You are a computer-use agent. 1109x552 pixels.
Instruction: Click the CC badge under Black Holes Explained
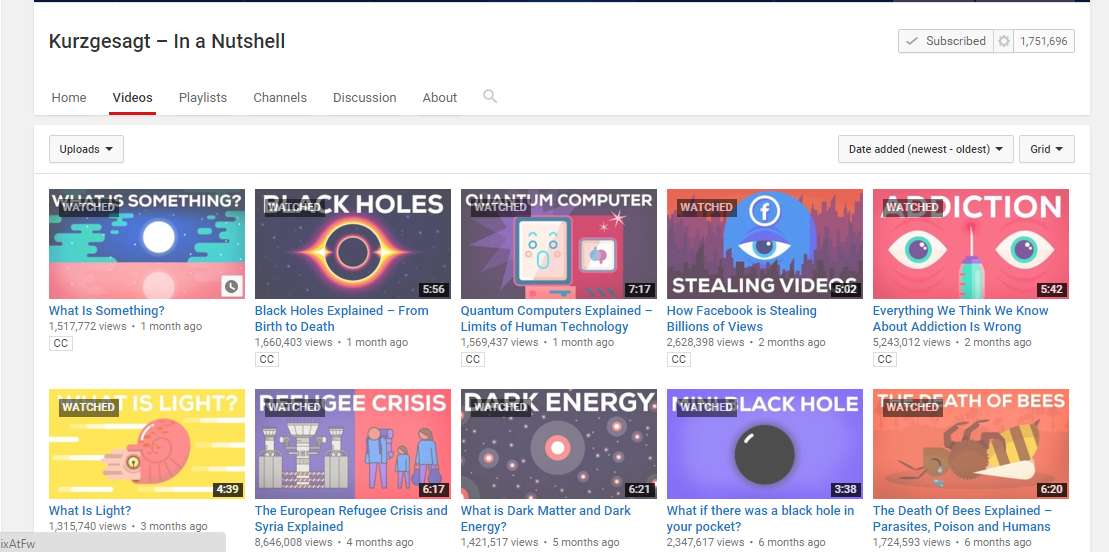click(x=267, y=360)
